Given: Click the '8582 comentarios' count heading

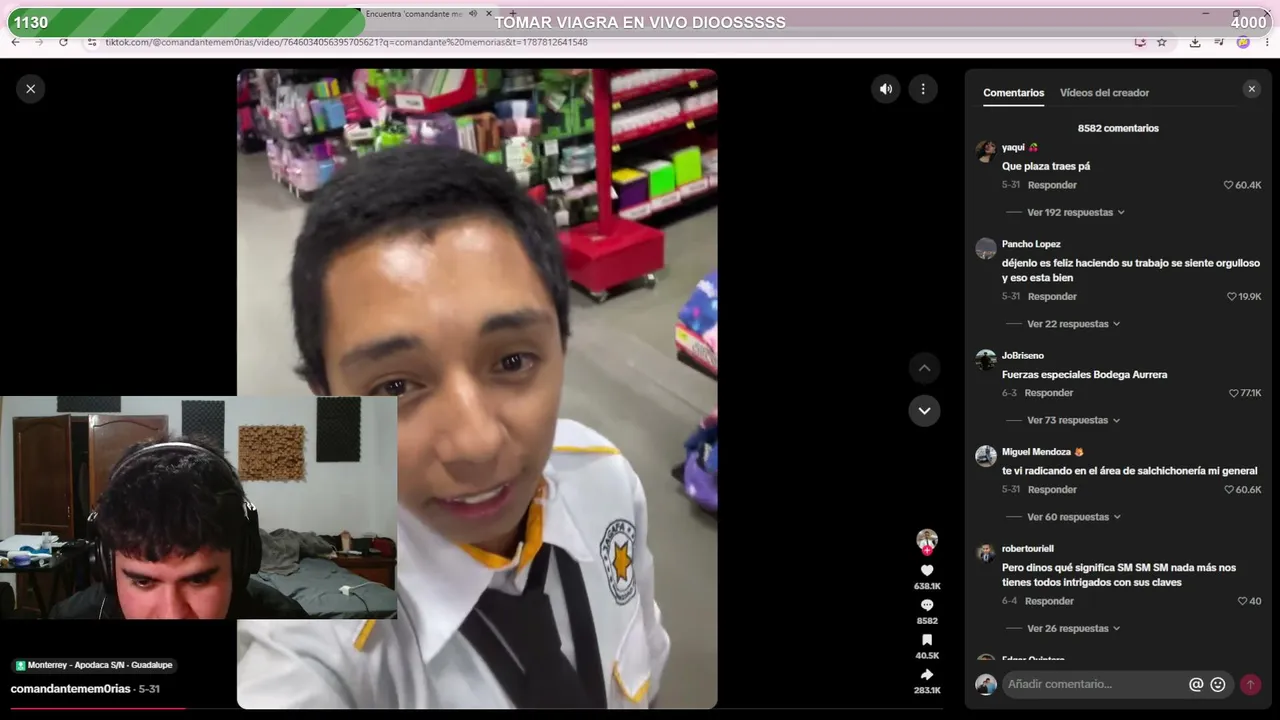Looking at the screenshot, I should (1118, 129).
